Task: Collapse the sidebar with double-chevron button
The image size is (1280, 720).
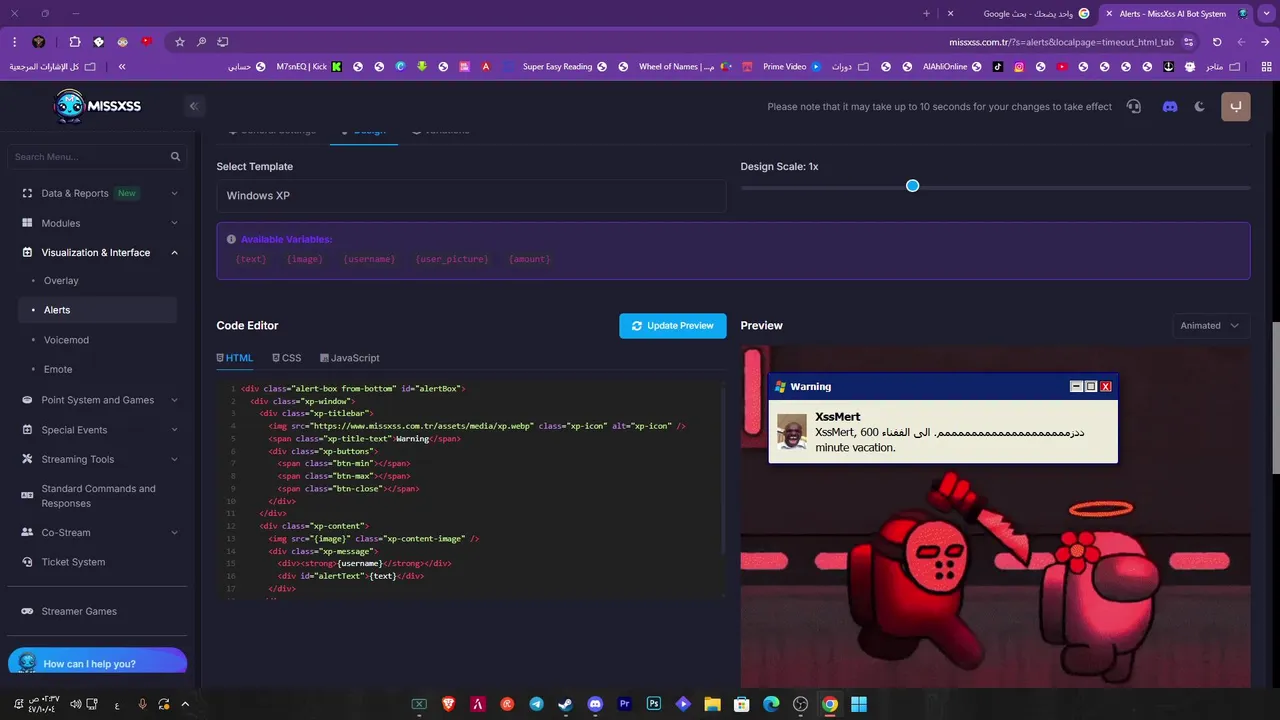Action: point(194,106)
